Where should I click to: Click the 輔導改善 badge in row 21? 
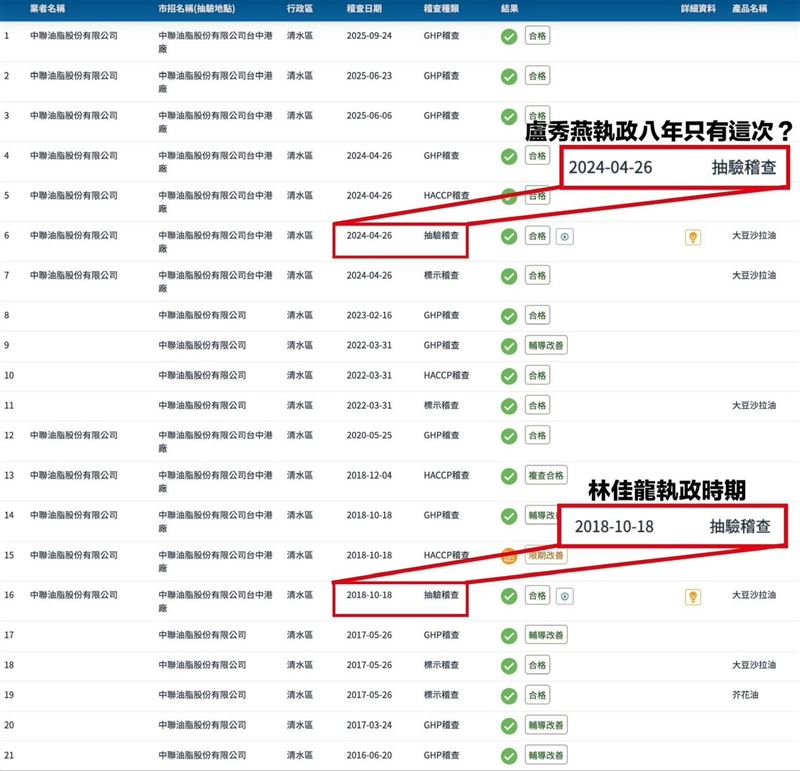coord(546,755)
